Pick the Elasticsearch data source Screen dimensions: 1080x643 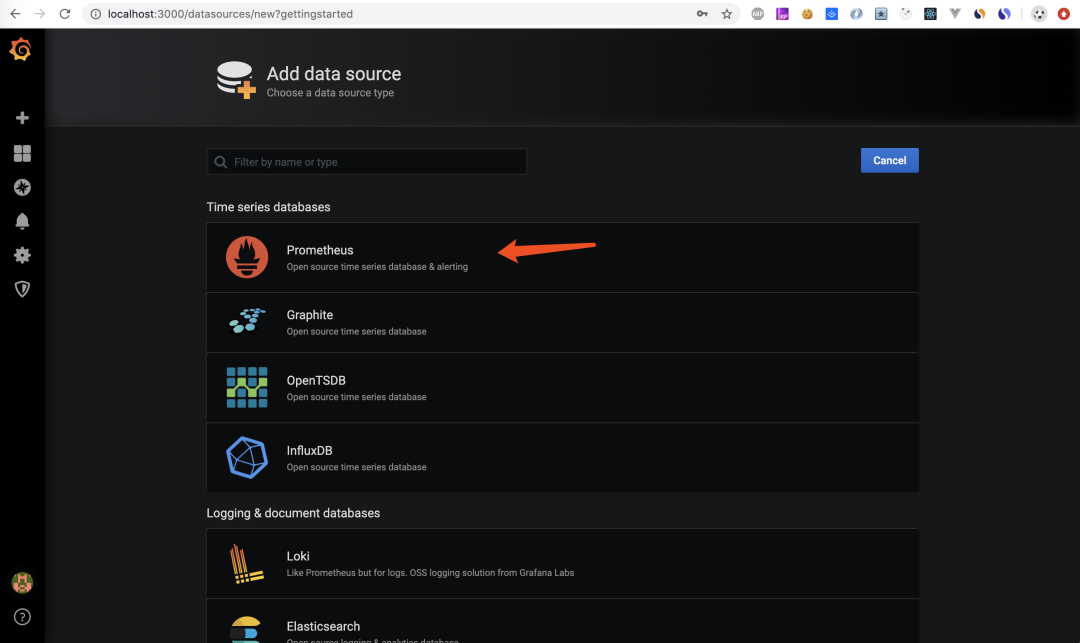562,622
